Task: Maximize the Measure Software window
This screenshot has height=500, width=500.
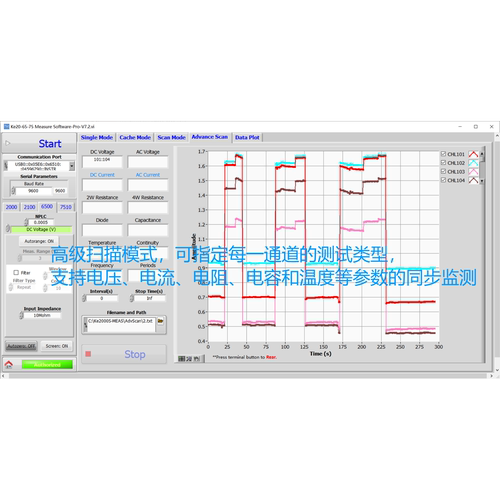Action: tap(476, 127)
